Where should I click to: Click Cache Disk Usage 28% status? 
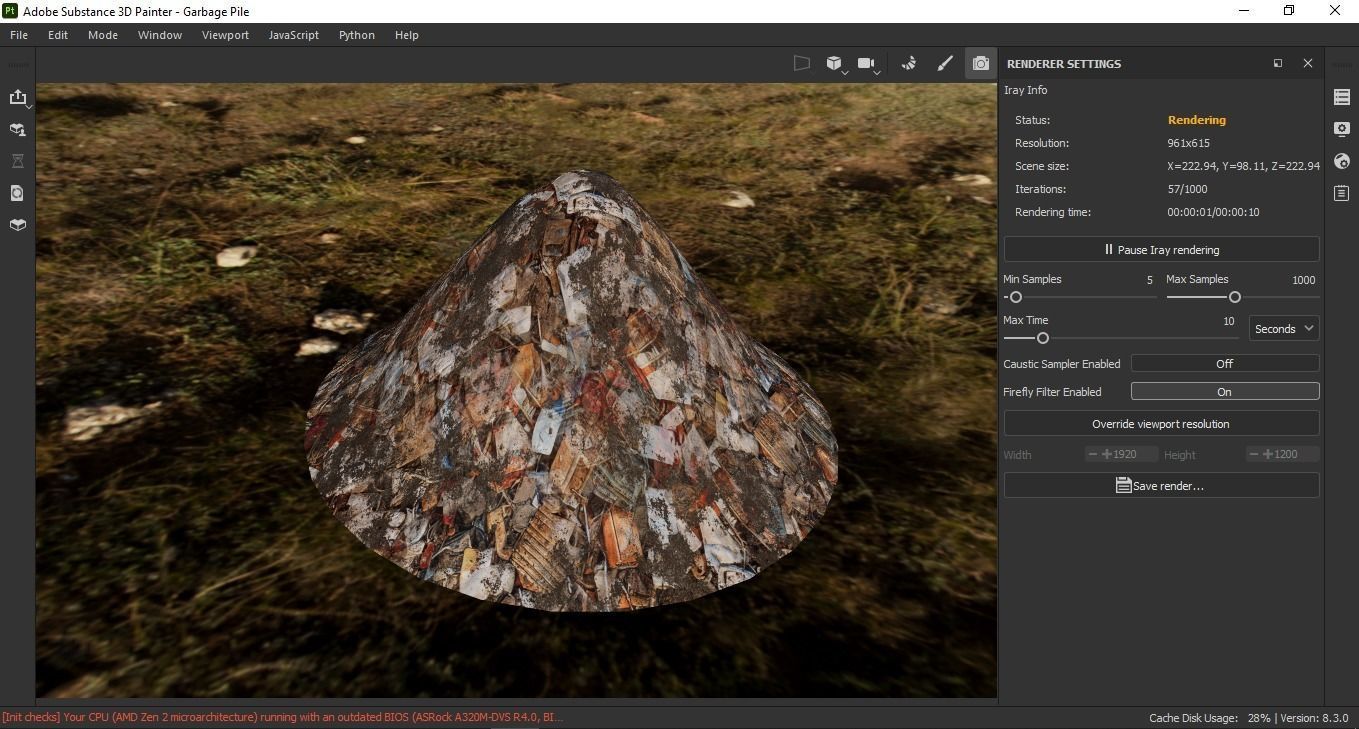pos(1210,718)
